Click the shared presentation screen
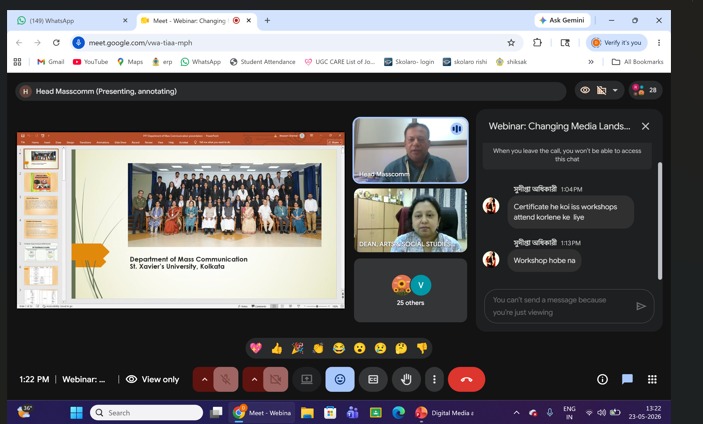 click(x=181, y=220)
